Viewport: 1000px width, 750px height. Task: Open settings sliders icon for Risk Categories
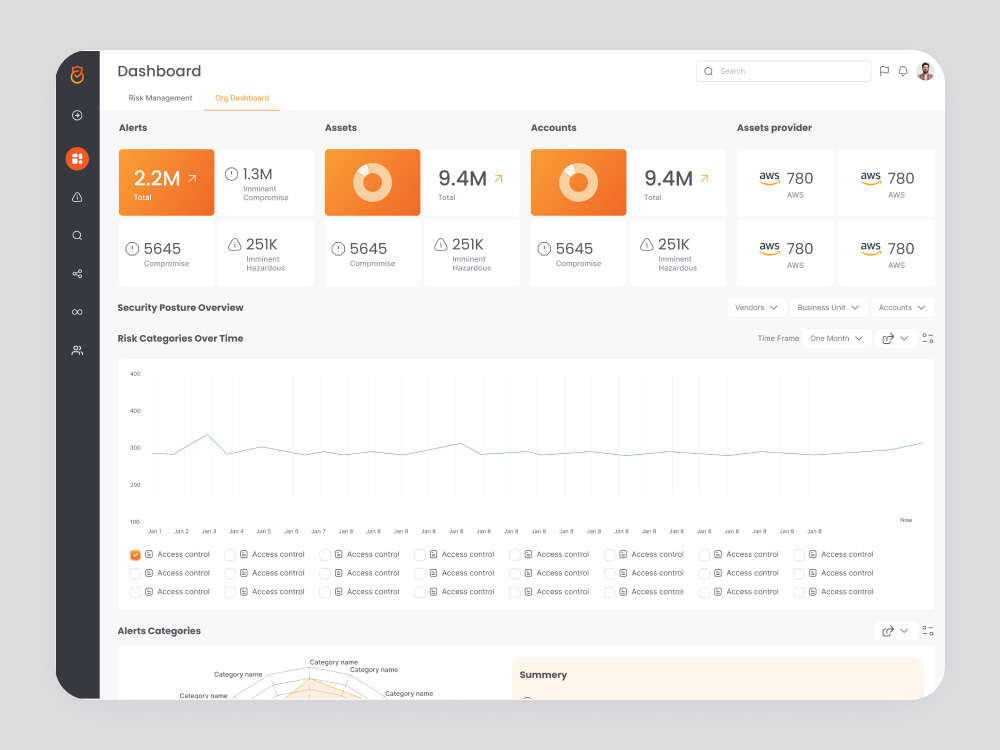click(928, 339)
